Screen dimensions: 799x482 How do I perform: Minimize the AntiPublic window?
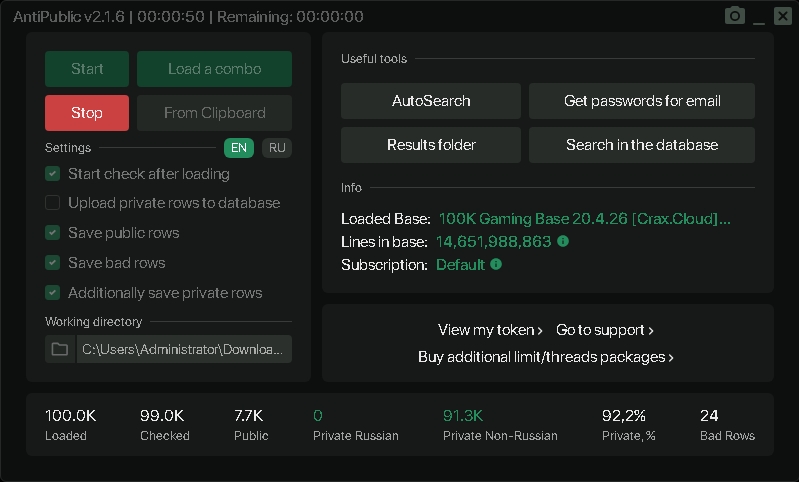click(x=760, y=17)
